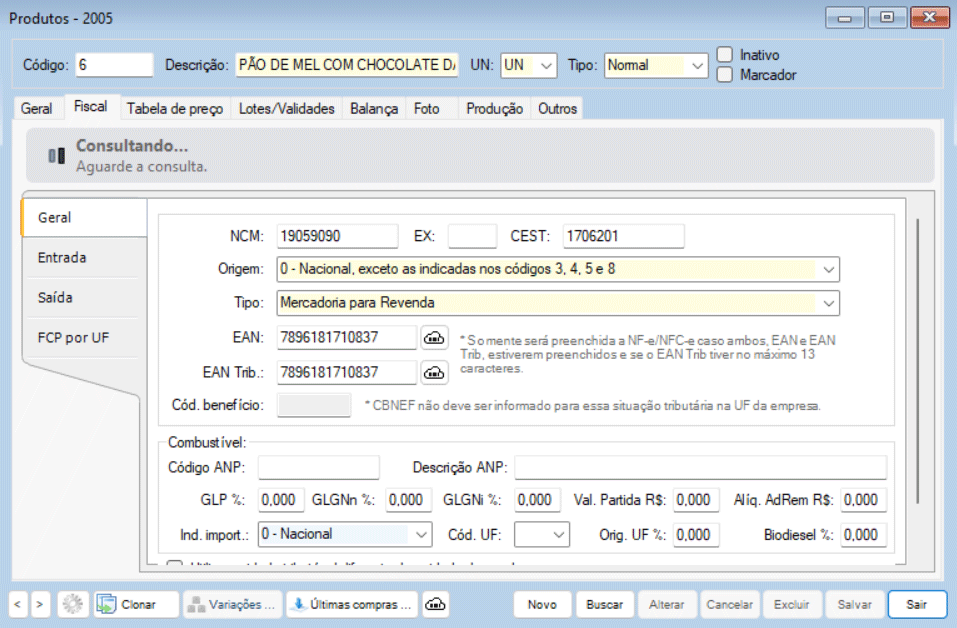Image resolution: width=957 pixels, height=628 pixels.
Task: Switch to the Outros tab
Action: point(557,108)
